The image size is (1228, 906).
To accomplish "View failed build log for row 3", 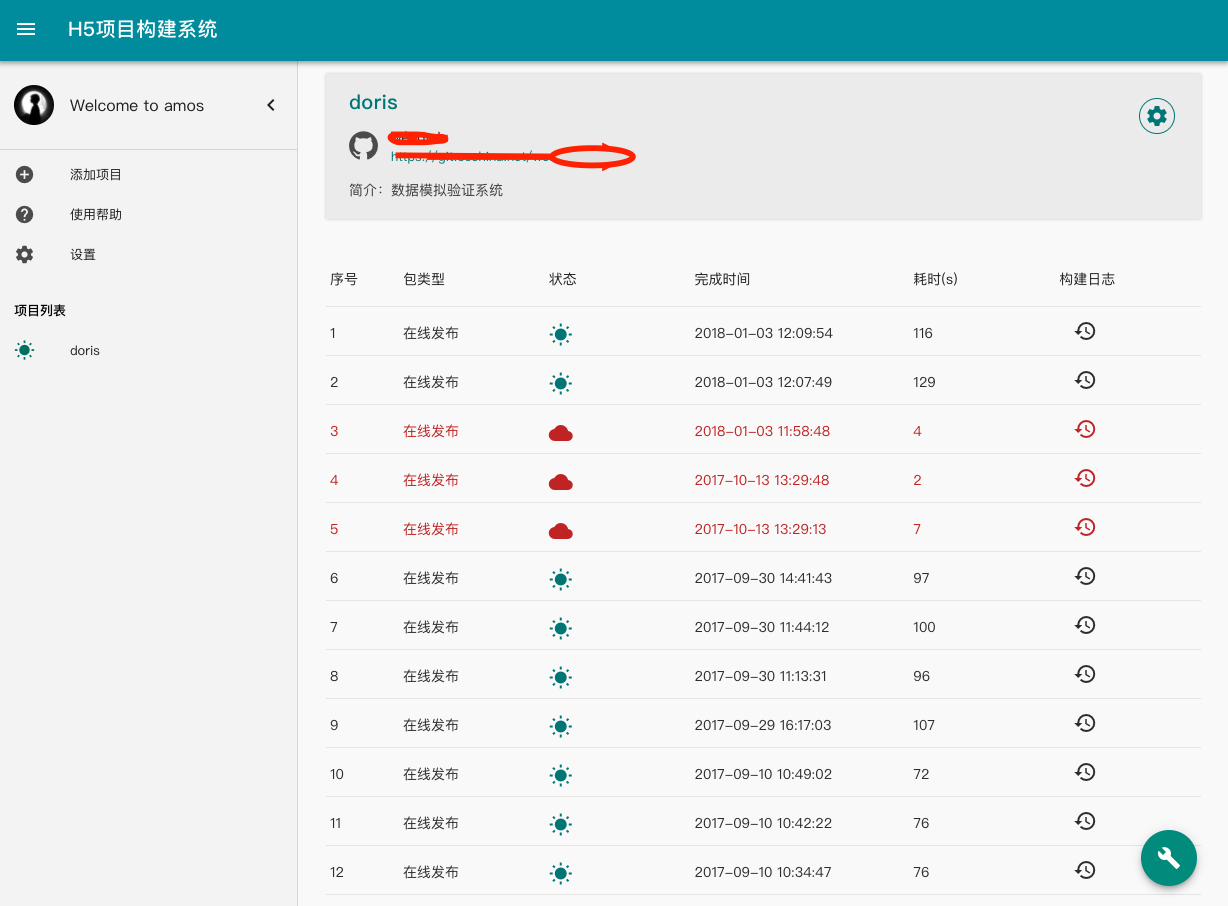I will (1085, 429).
